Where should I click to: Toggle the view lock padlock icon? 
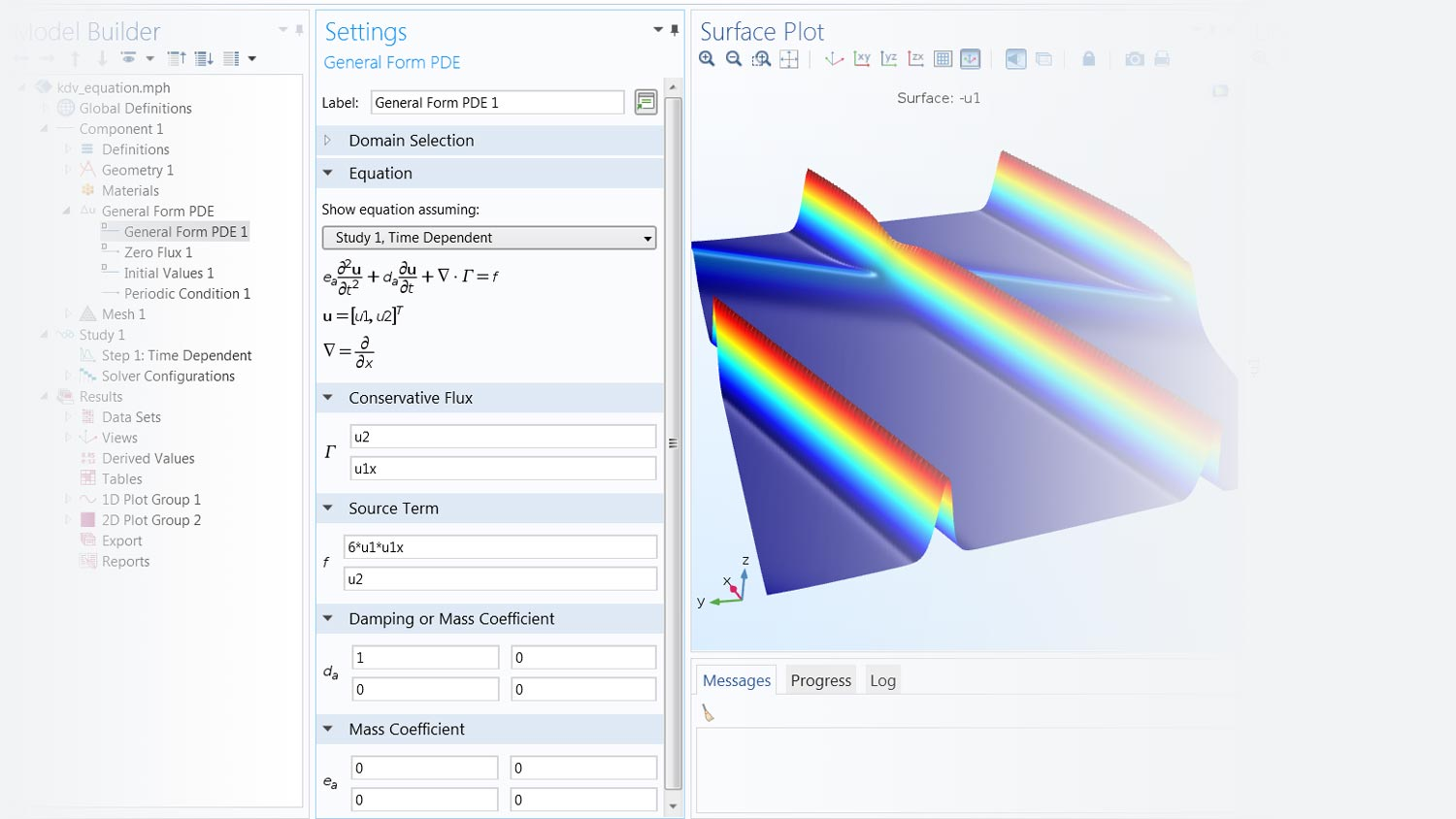coord(1088,59)
